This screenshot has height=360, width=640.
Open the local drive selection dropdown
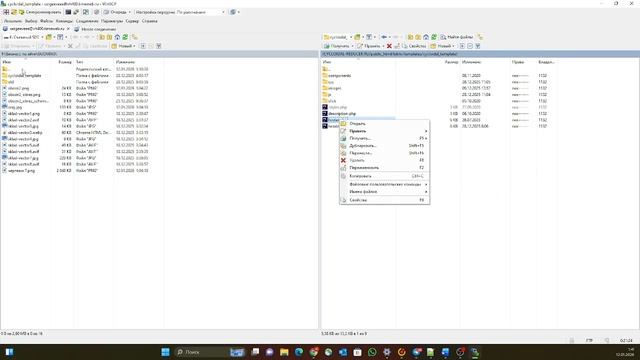[24, 37]
